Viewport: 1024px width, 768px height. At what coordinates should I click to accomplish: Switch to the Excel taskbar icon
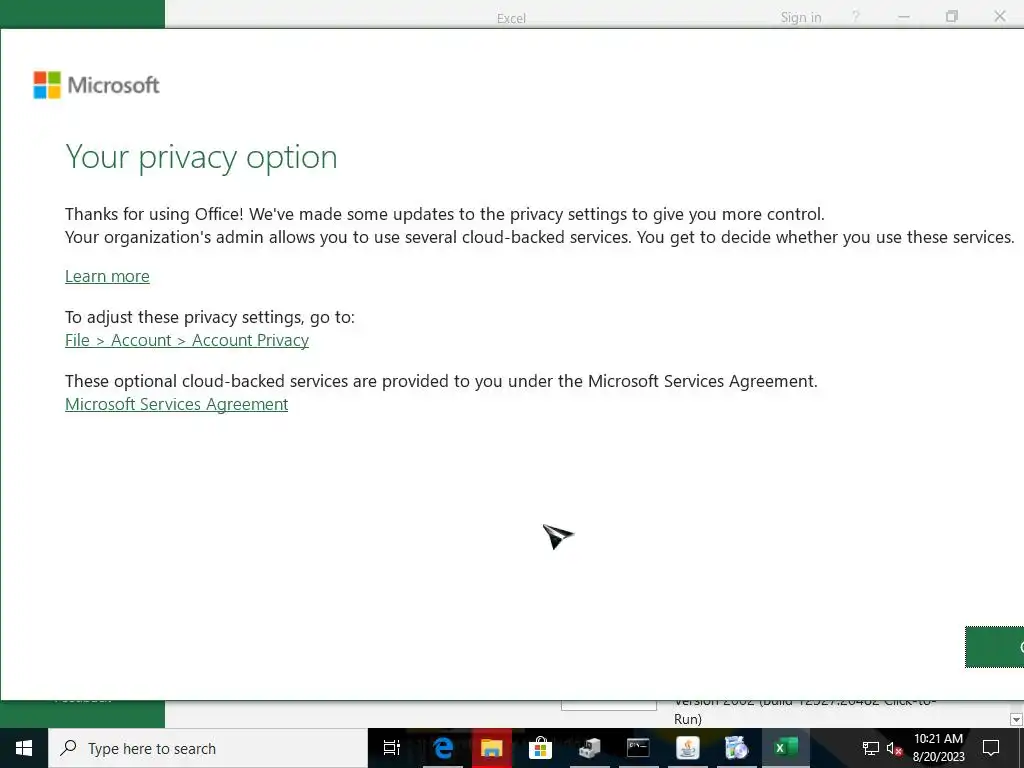pyautogui.click(x=786, y=748)
